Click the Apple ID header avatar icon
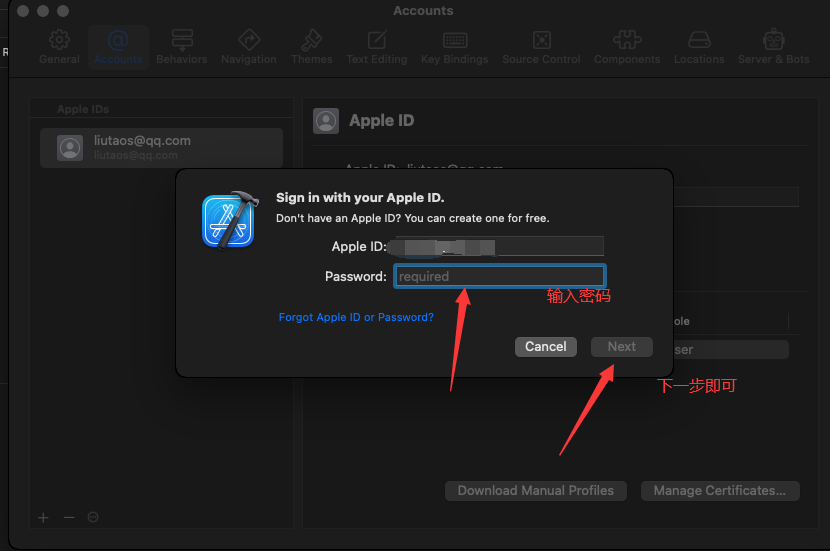The height and width of the screenshot is (551, 830). pyautogui.click(x=326, y=121)
